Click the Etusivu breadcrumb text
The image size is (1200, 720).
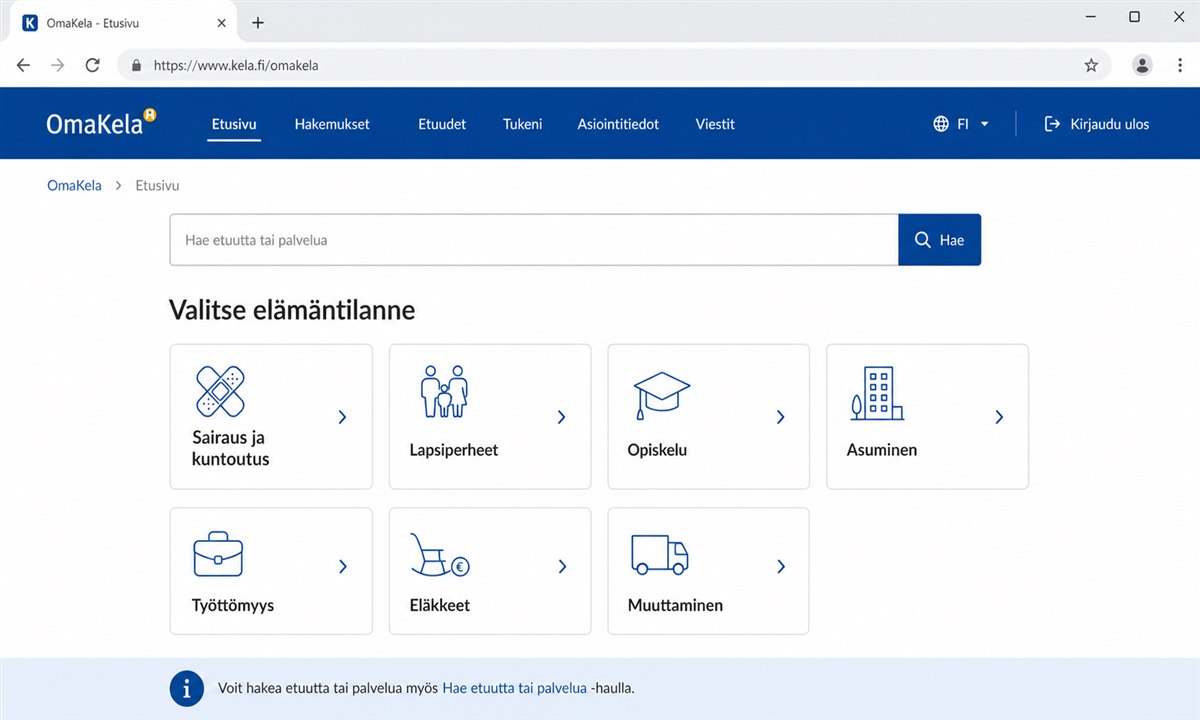(158, 185)
